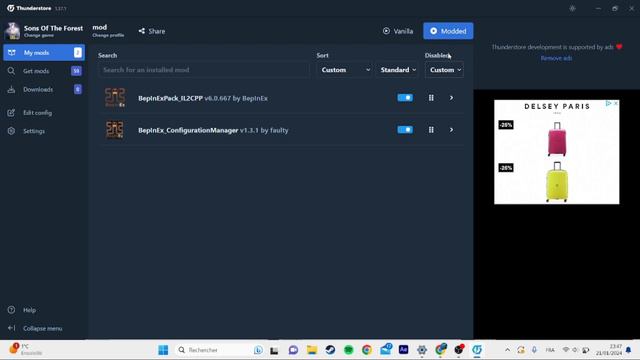Click the Thunderstore taskbar icon
This screenshot has height=360, width=640.
coord(477,350)
